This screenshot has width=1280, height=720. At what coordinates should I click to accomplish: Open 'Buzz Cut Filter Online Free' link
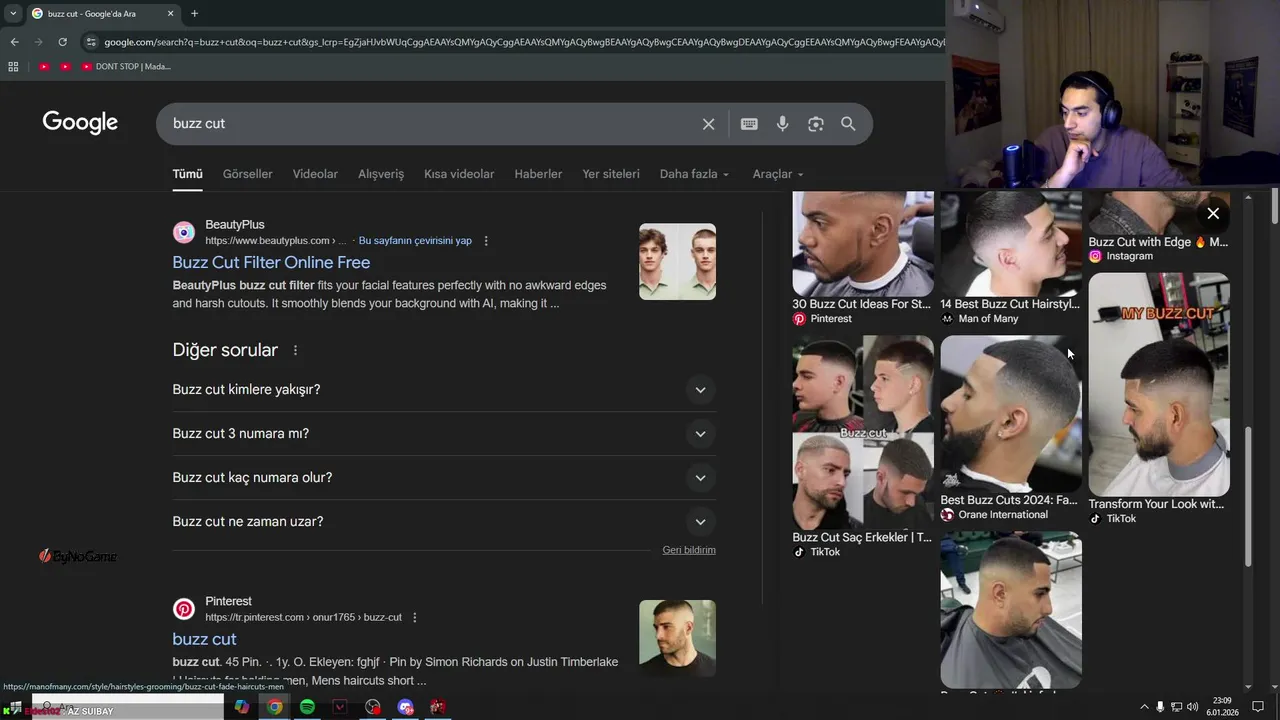271,262
